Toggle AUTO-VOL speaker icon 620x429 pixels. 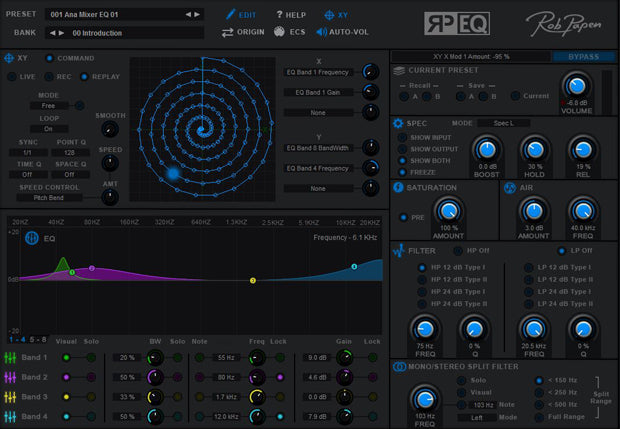(321, 32)
